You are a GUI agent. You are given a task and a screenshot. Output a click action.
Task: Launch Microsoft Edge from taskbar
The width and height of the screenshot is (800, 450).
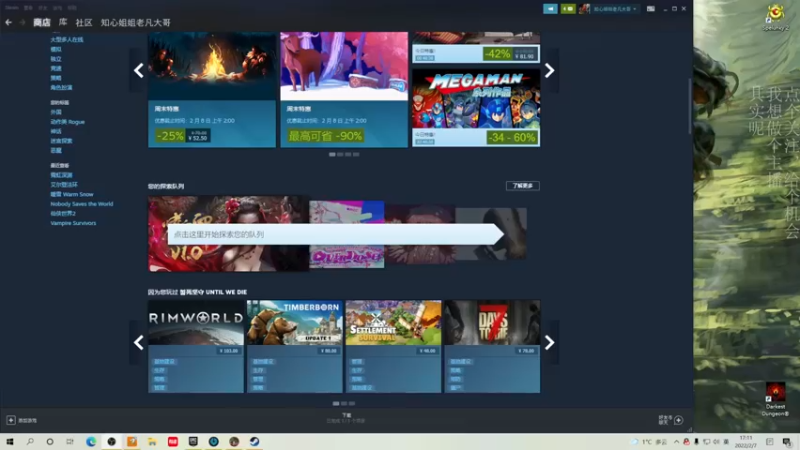[x=91, y=441]
